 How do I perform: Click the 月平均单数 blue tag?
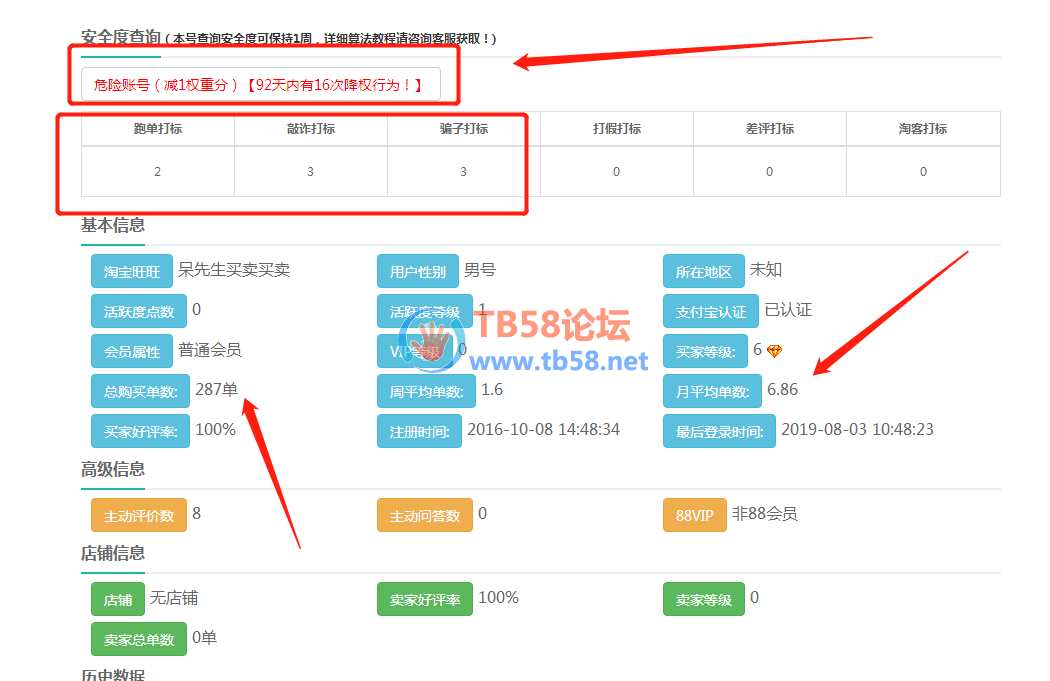711,392
